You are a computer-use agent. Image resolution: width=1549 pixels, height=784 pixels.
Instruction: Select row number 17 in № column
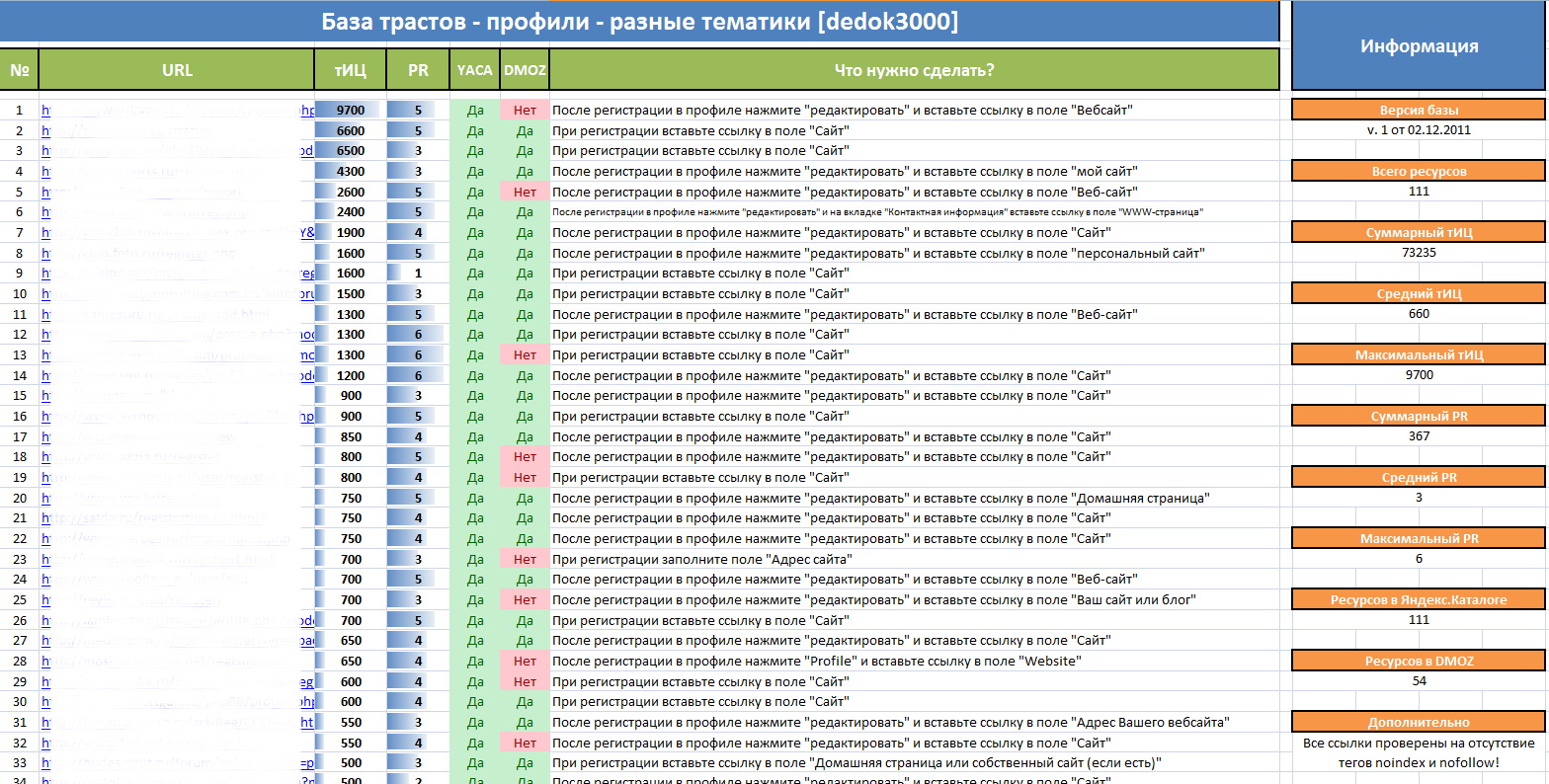click(x=19, y=437)
